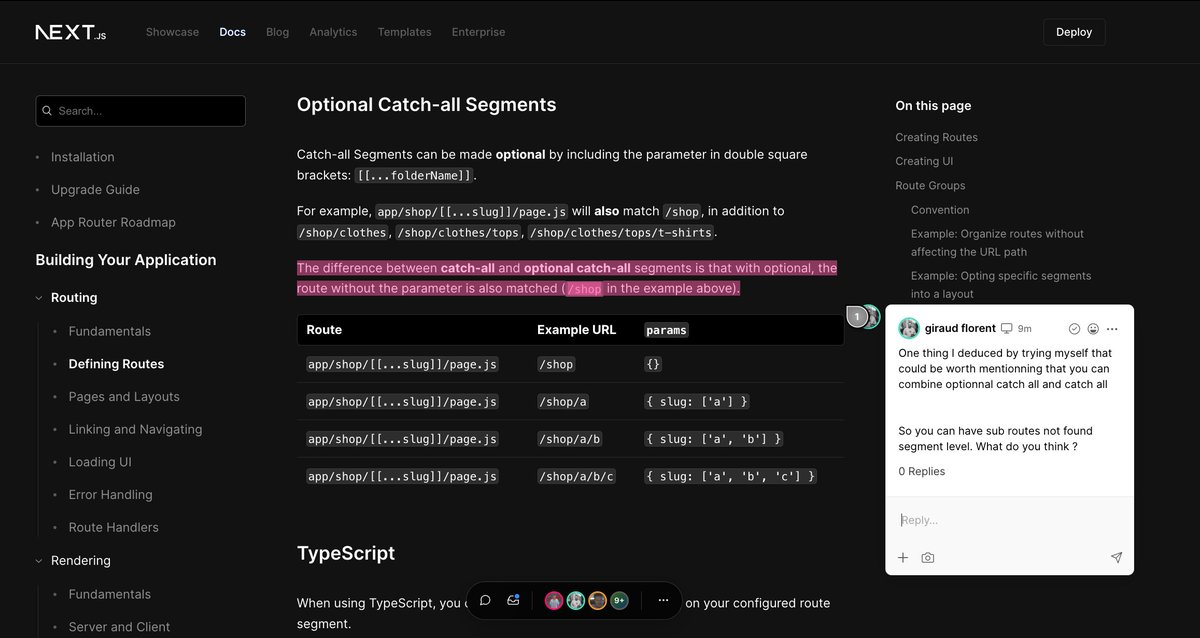This screenshot has width=1200, height=638.
Task: Click the TypeScript heading
Action: click(x=346, y=553)
